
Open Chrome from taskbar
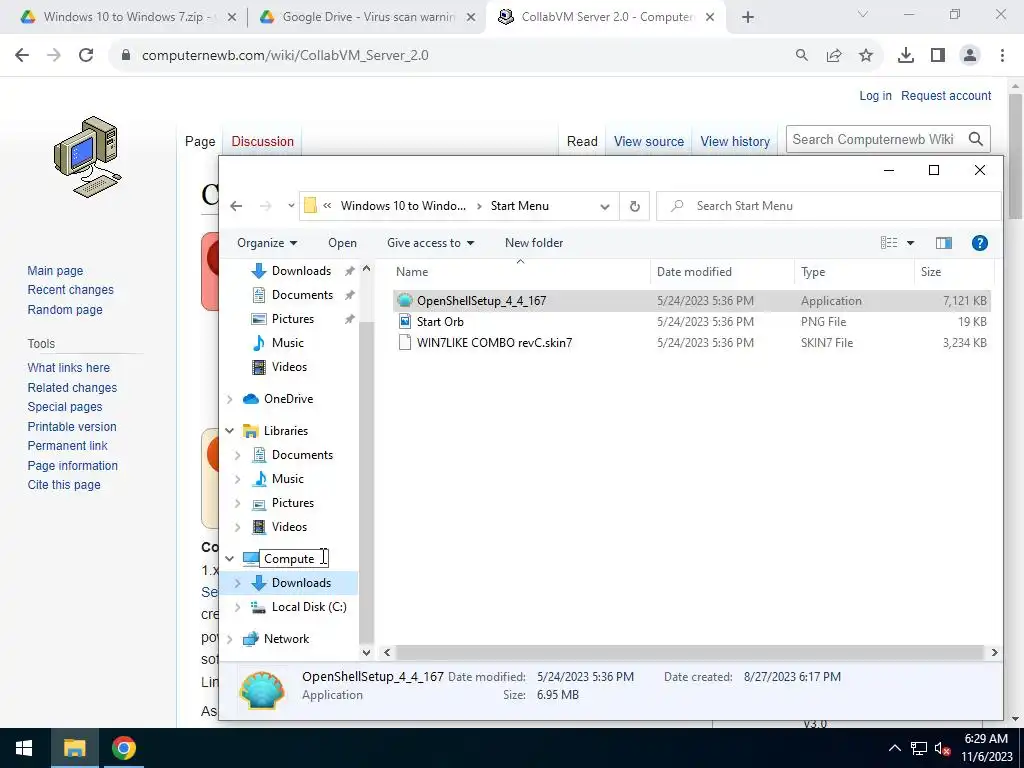[x=123, y=748]
